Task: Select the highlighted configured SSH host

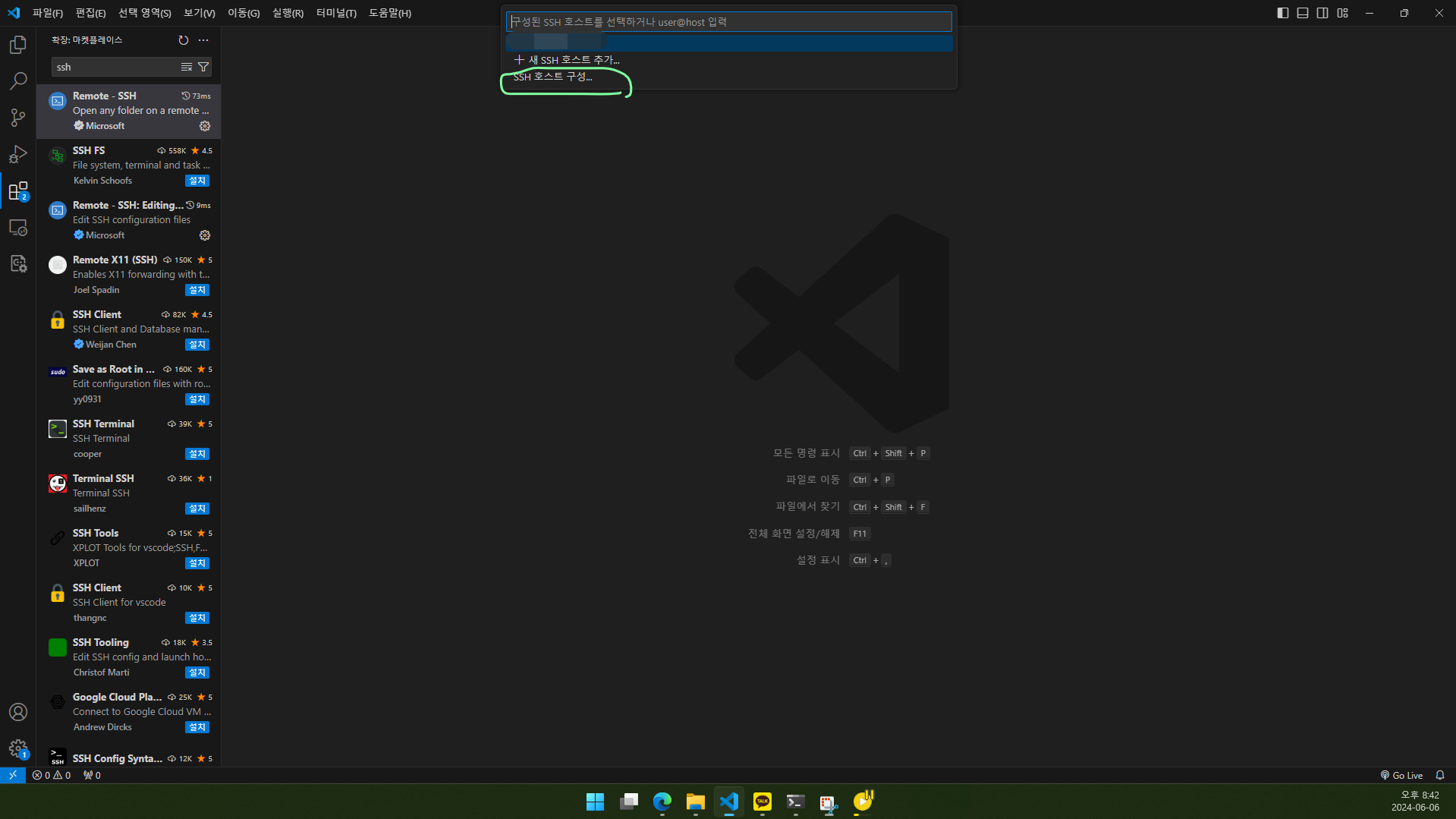Action: (728, 43)
